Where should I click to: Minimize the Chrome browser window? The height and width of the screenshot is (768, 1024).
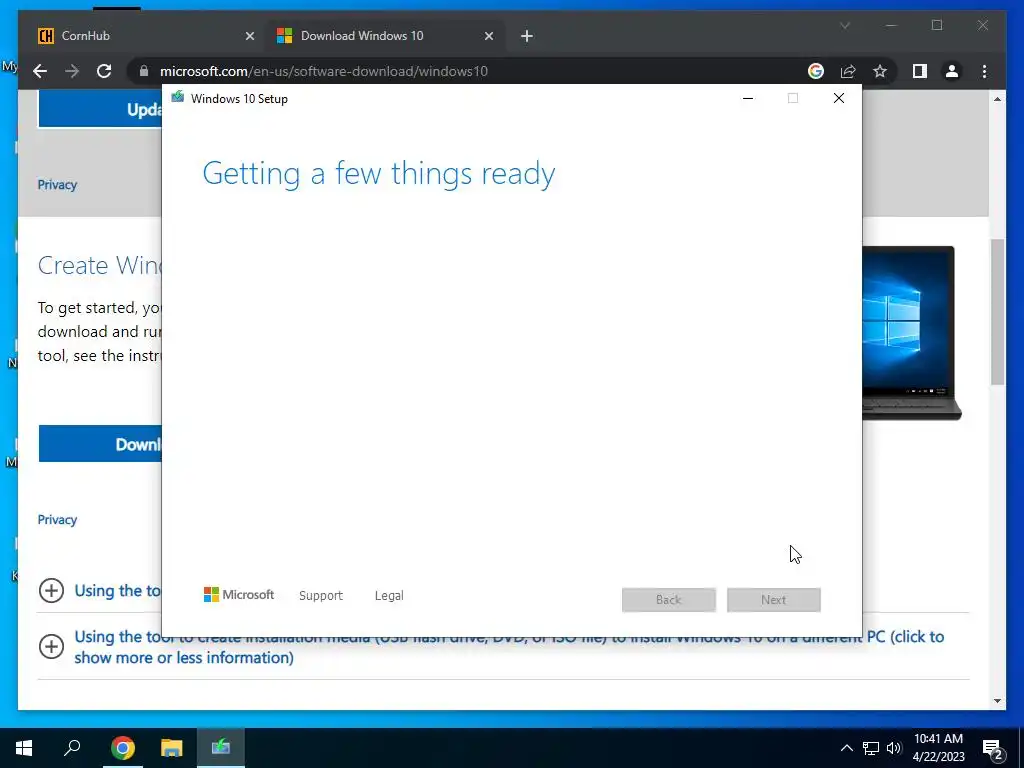[891, 25]
